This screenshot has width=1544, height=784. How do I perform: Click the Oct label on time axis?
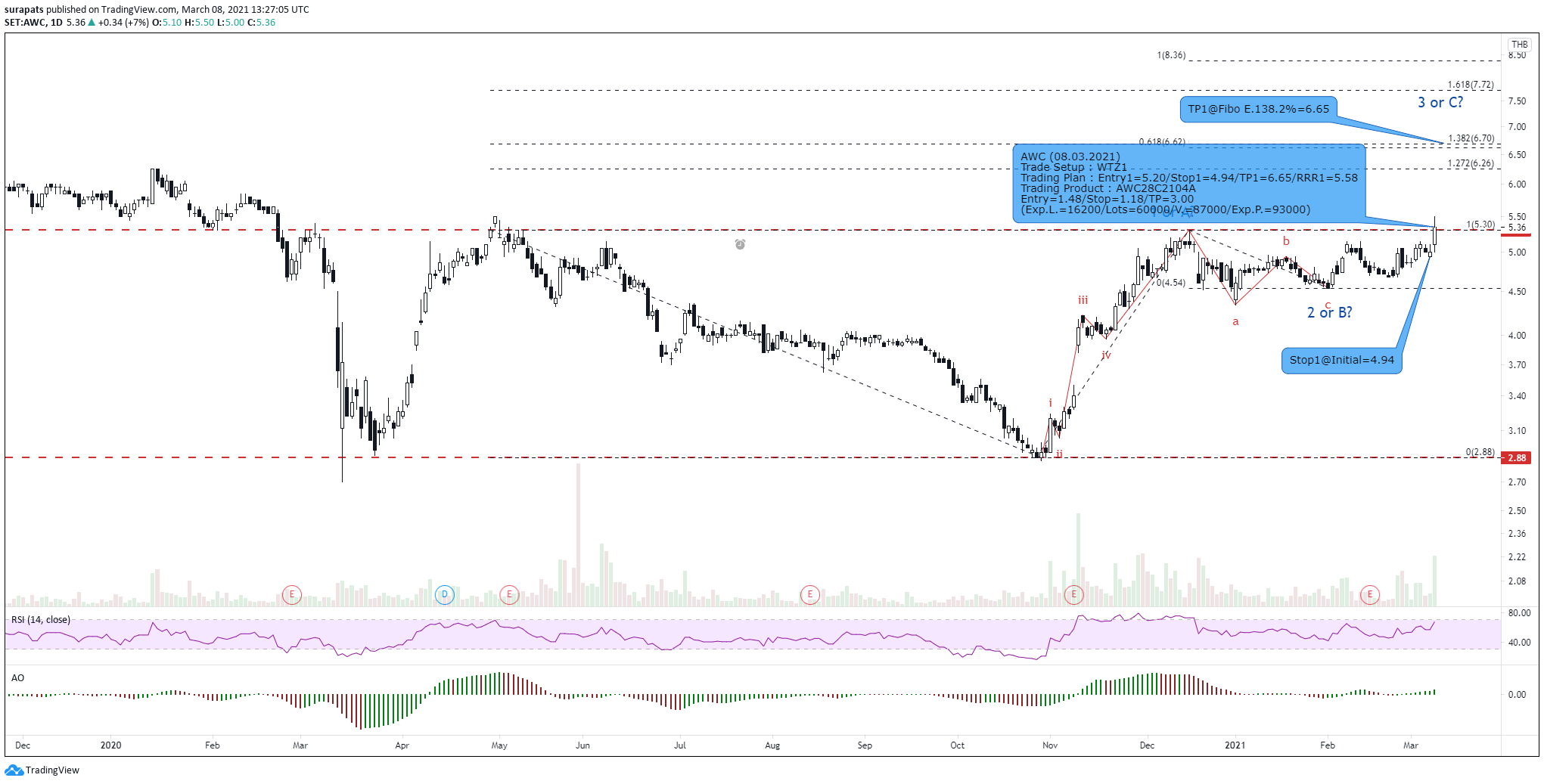958,745
